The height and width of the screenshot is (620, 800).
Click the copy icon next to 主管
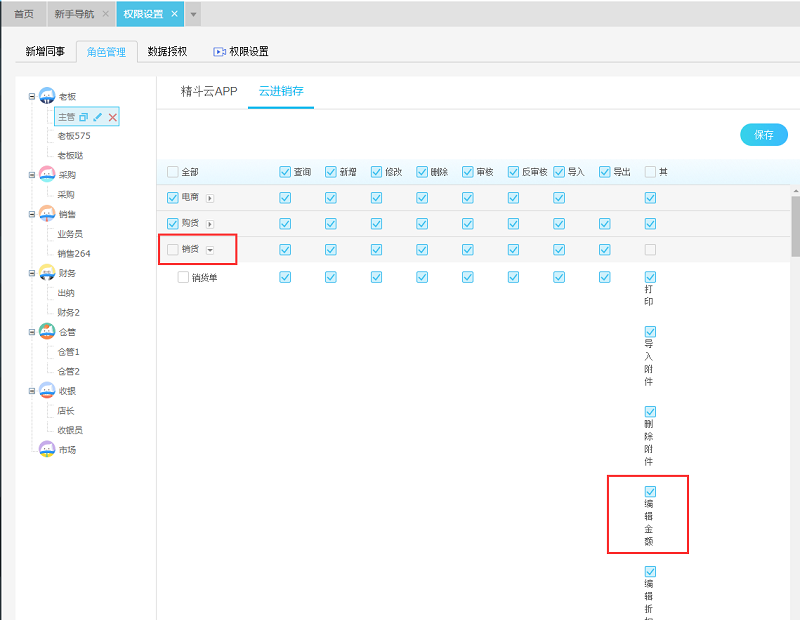pos(84,117)
